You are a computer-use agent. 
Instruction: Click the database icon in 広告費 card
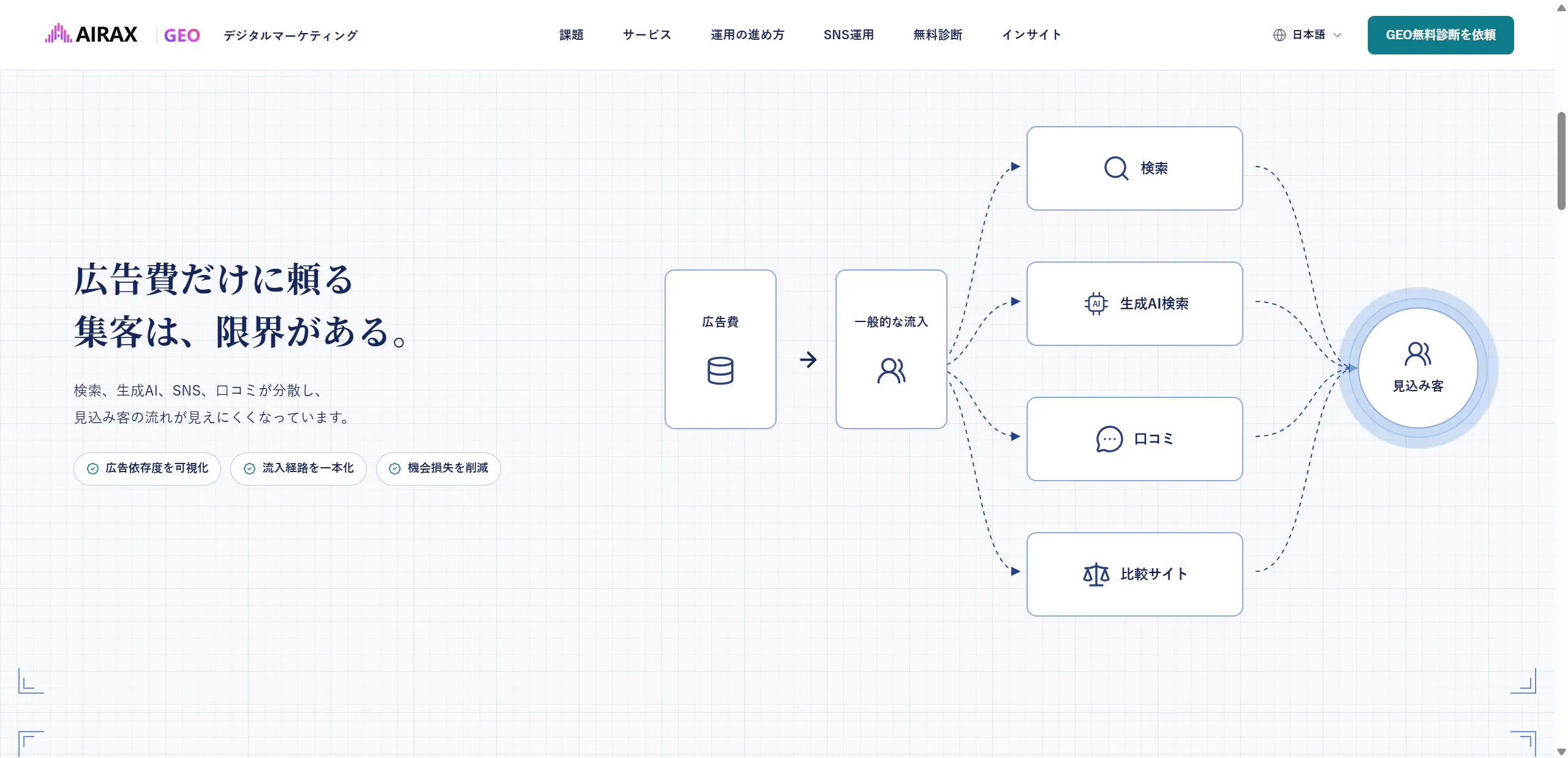720,370
